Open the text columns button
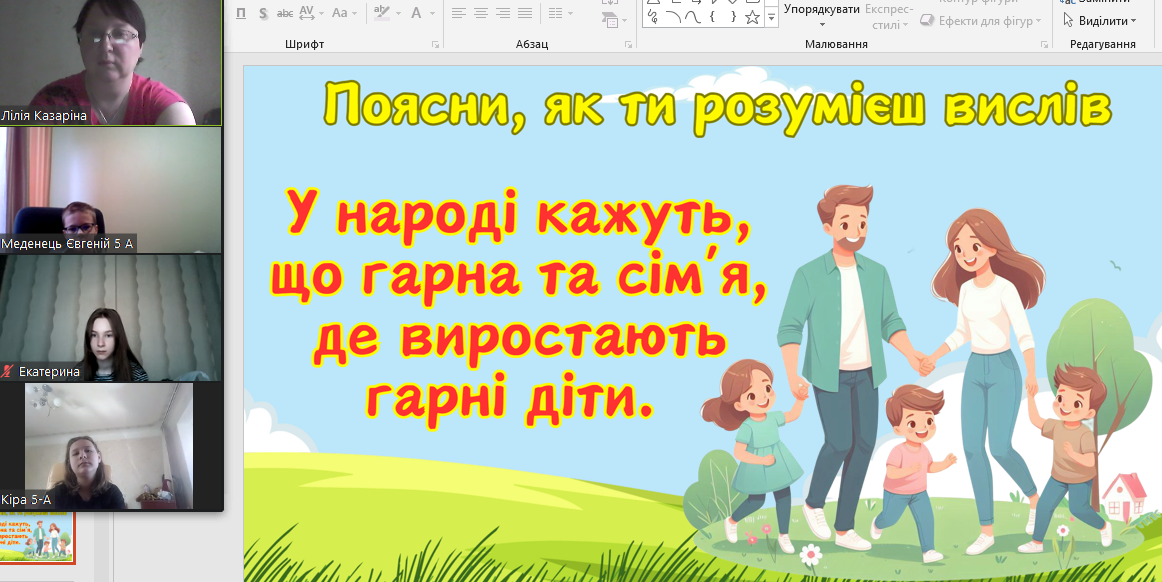Viewport: 1162px width, 582px height. point(554,13)
